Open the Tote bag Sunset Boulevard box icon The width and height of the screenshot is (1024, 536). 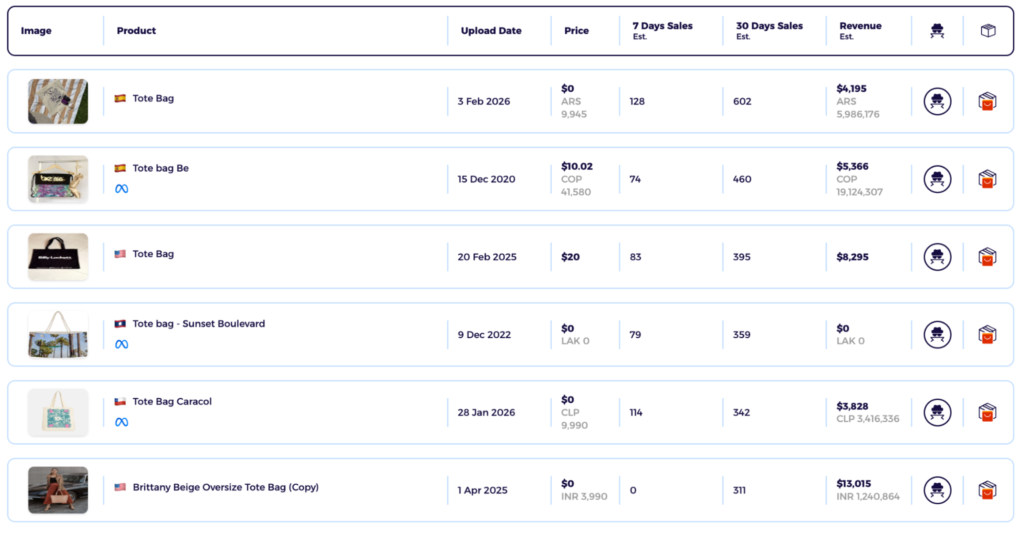987,334
